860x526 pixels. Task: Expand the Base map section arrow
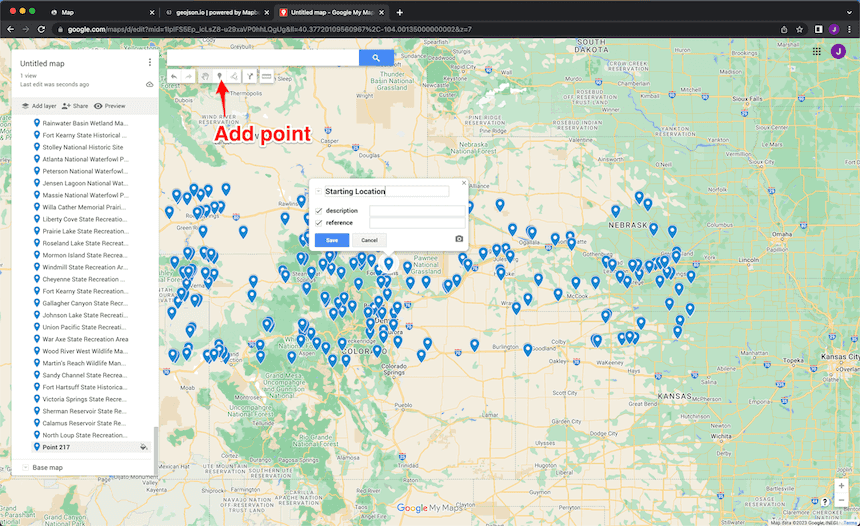25,467
